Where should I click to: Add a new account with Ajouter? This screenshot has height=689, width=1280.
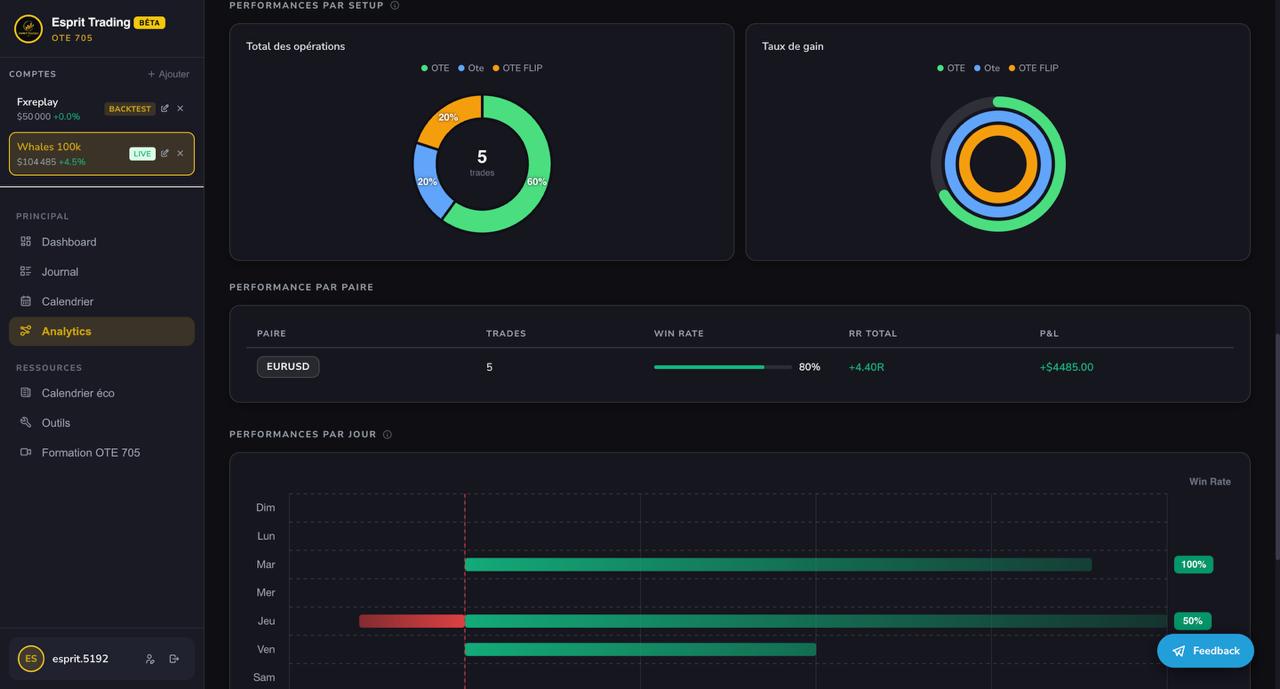point(168,74)
